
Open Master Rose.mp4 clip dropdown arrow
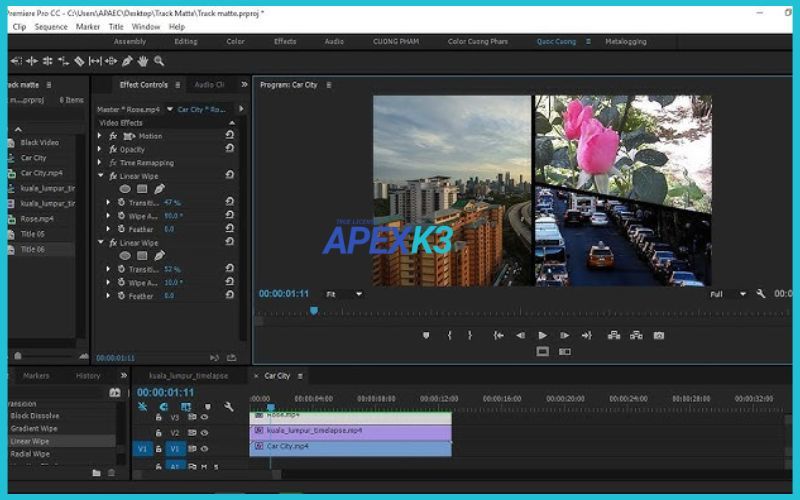tap(169, 109)
